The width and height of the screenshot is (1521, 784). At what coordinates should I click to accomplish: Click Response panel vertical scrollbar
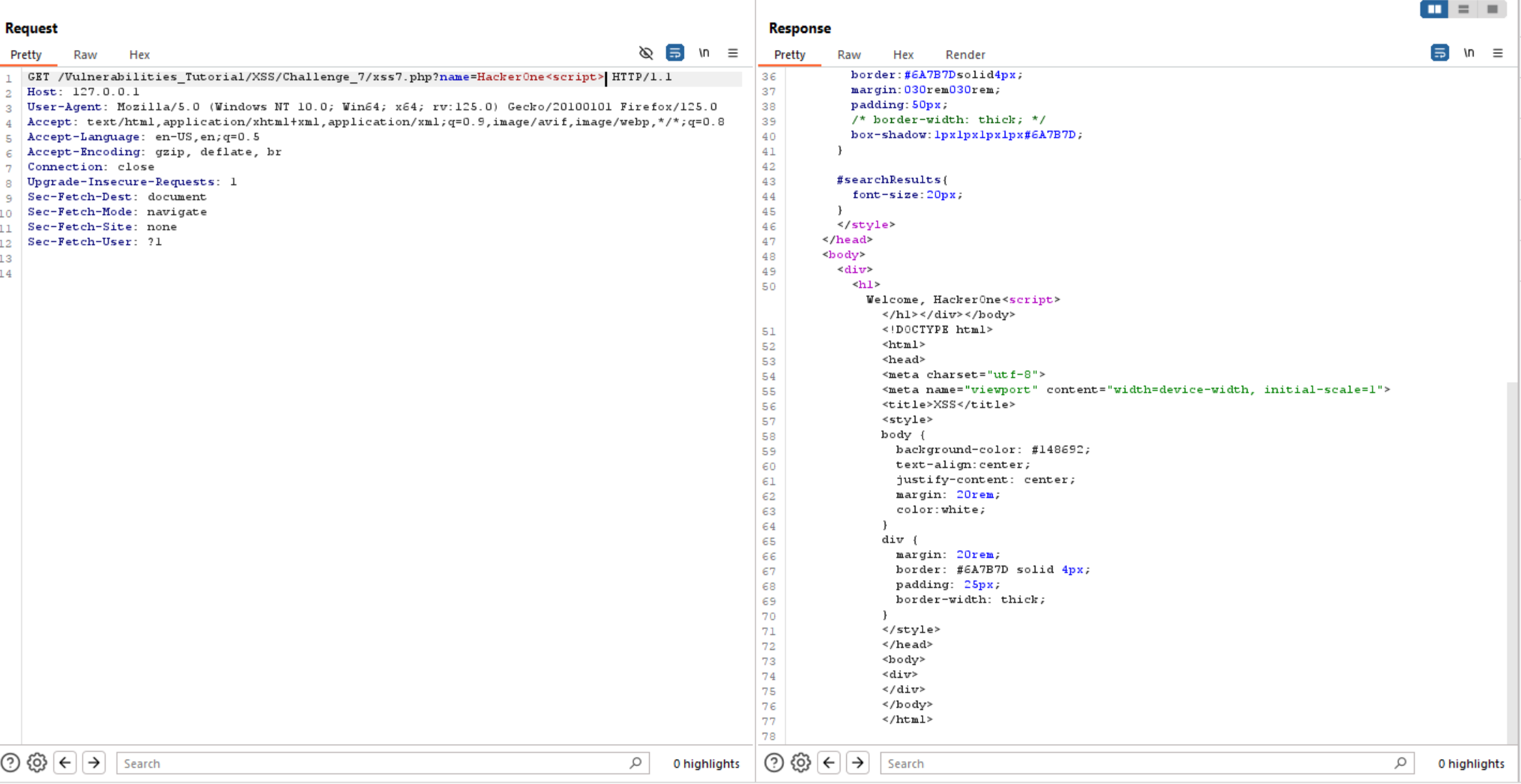tap(1512, 562)
